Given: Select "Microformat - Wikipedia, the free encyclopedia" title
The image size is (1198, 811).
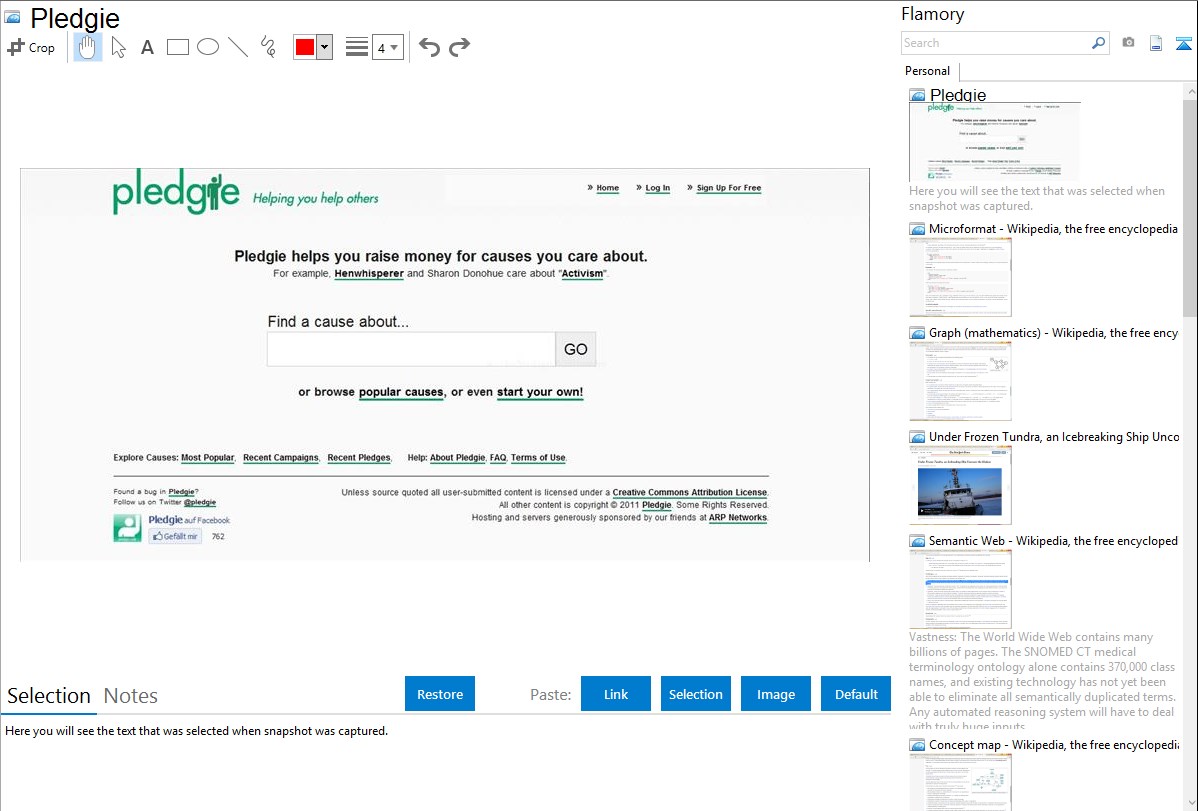Looking at the screenshot, I should 1053,229.
